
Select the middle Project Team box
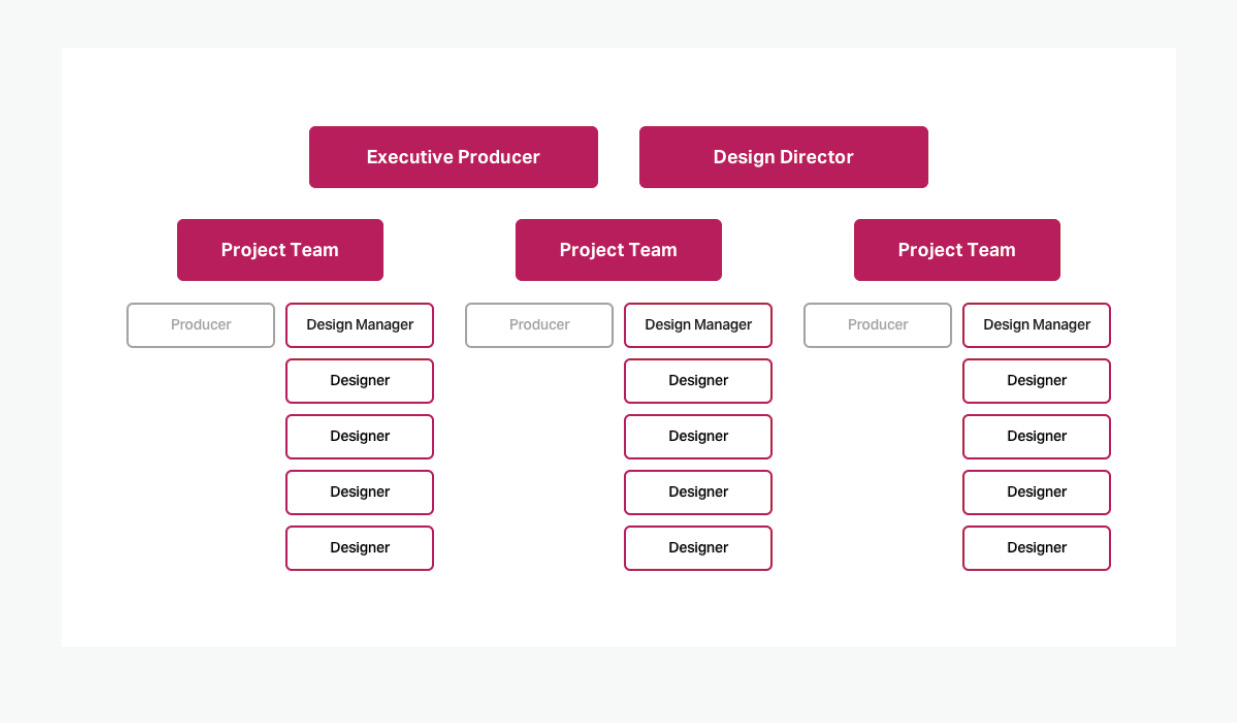pos(618,250)
